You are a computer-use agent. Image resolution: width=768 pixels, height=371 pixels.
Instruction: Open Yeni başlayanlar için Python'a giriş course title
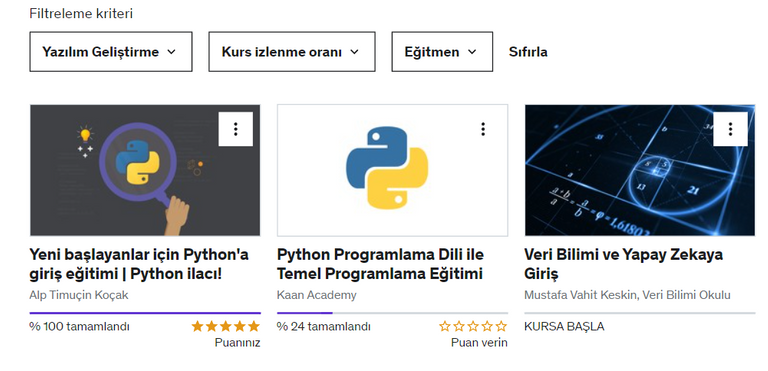(x=139, y=264)
